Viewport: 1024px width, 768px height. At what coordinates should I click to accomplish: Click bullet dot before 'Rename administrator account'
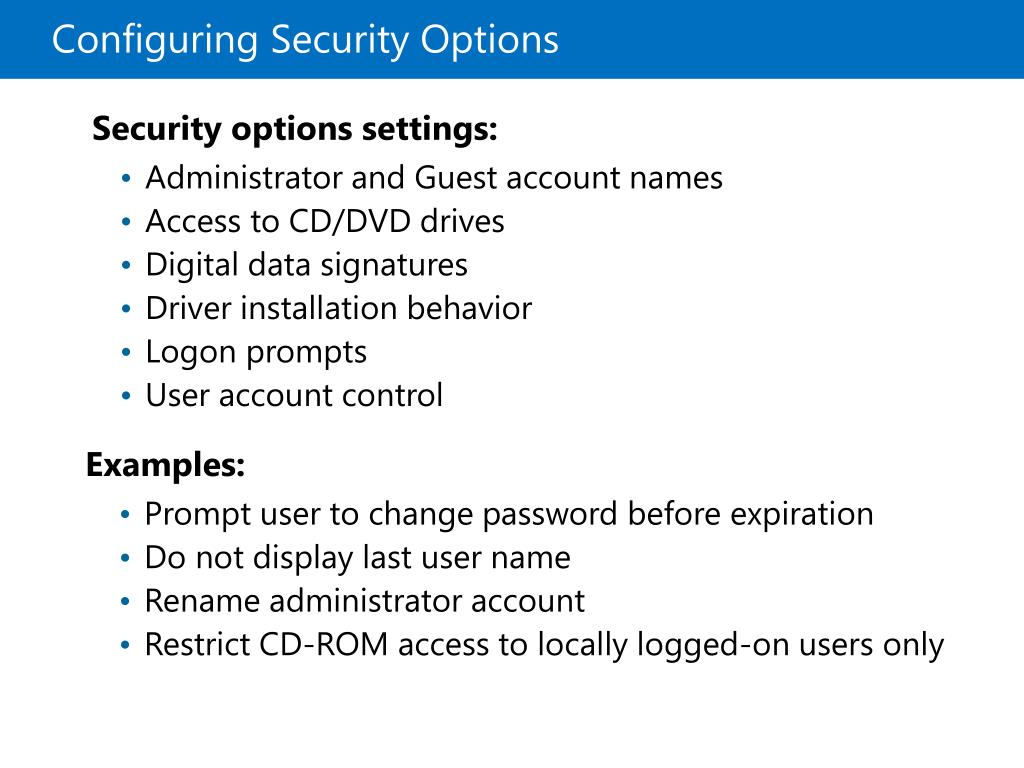(x=125, y=601)
